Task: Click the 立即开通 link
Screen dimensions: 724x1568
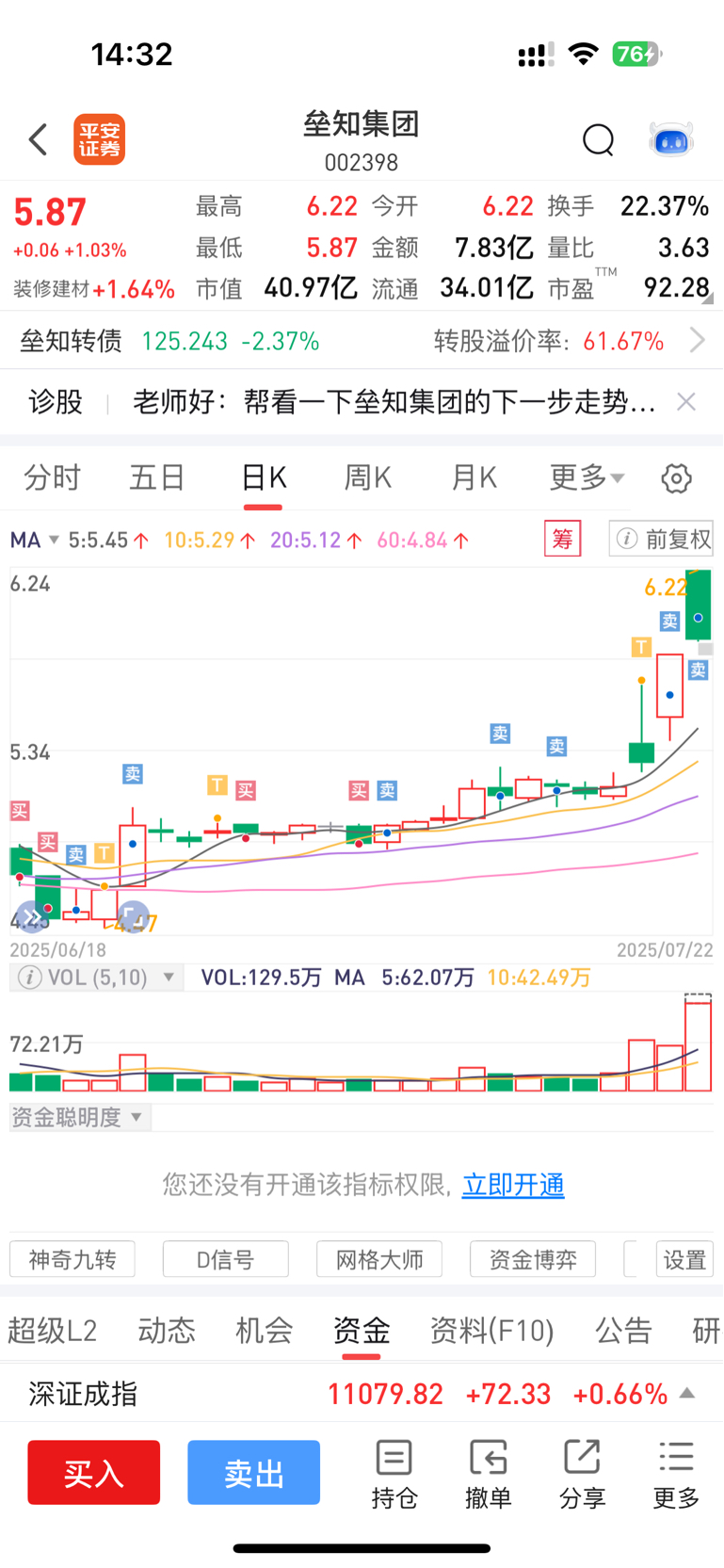Action: [513, 1185]
